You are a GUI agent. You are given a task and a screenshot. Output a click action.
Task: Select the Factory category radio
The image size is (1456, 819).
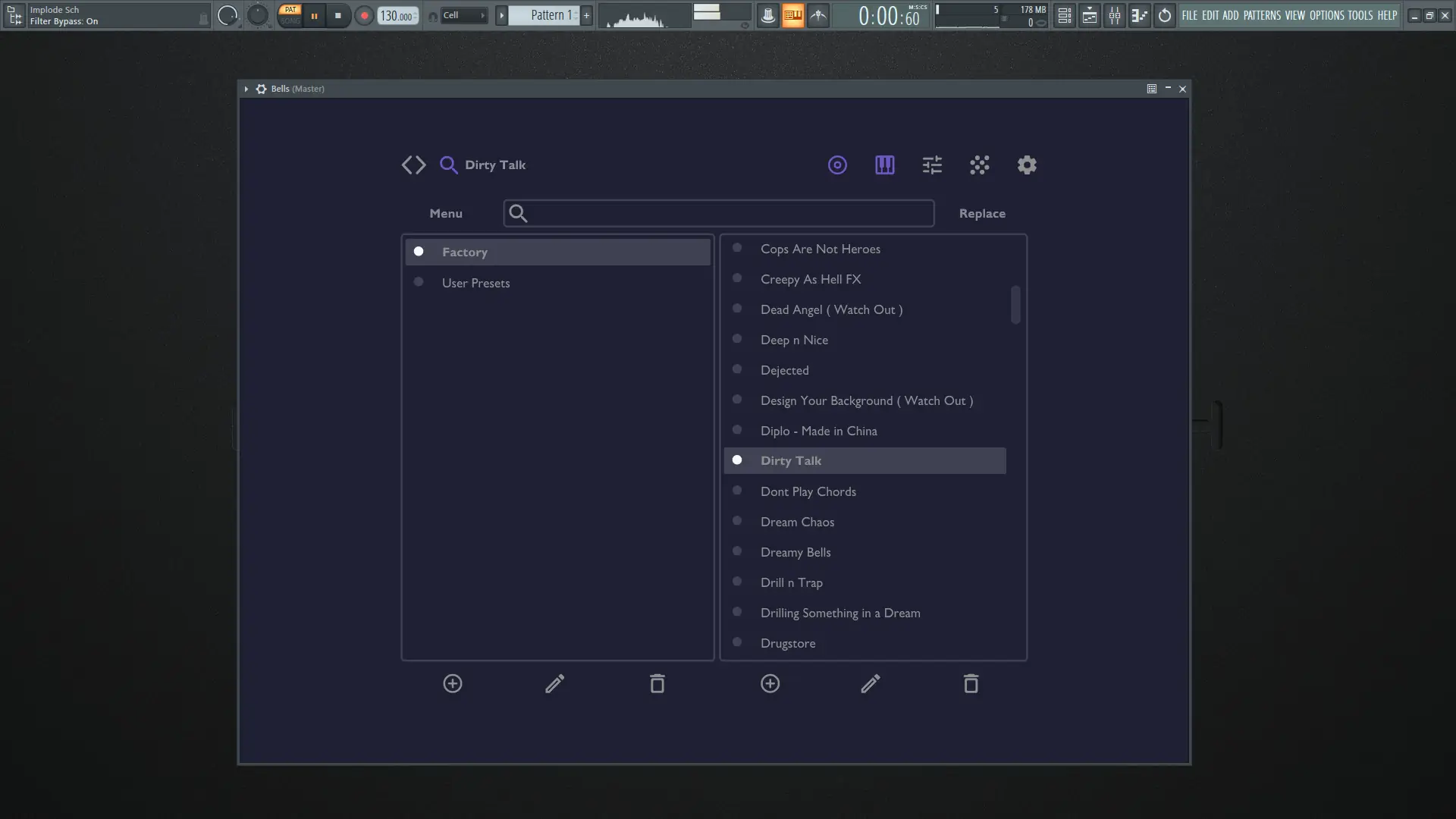(419, 252)
